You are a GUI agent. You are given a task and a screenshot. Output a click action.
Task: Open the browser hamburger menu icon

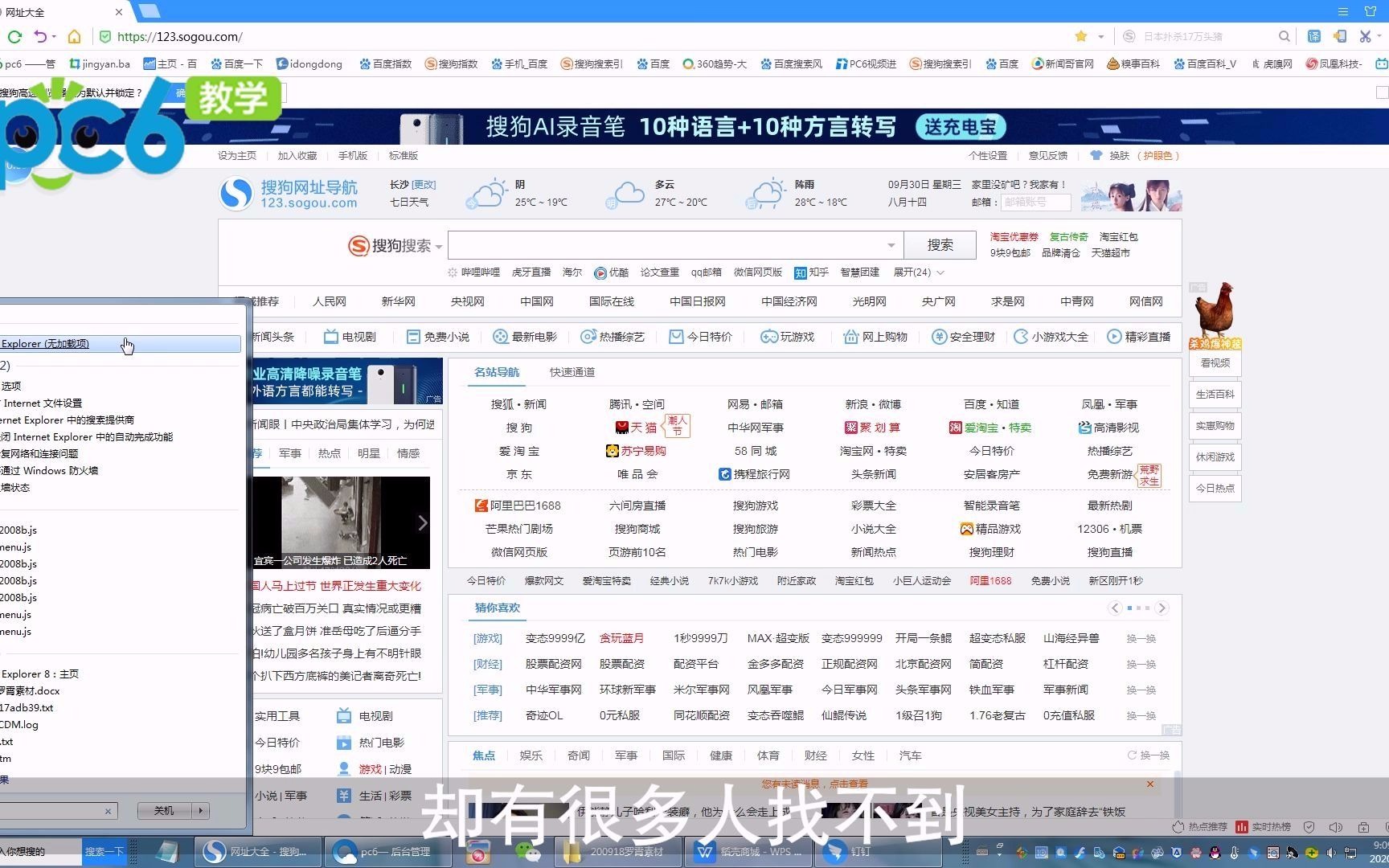pyautogui.click(x=1343, y=11)
